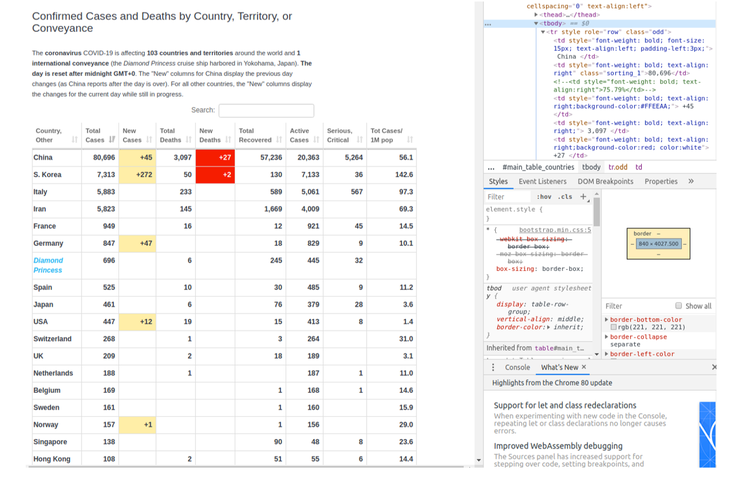Image resolution: width=740 pixels, height=480 pixels.
Task: Switch to Event Listeners tab
Action: 542,182
